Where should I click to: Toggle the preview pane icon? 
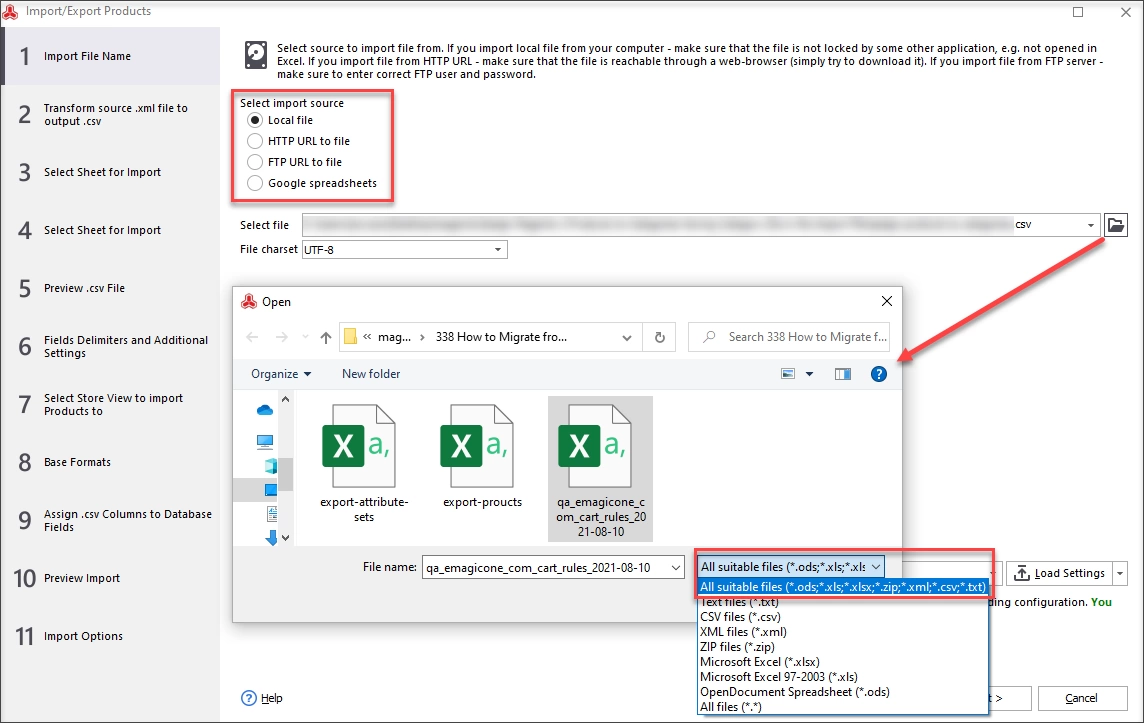click(843, 374)
